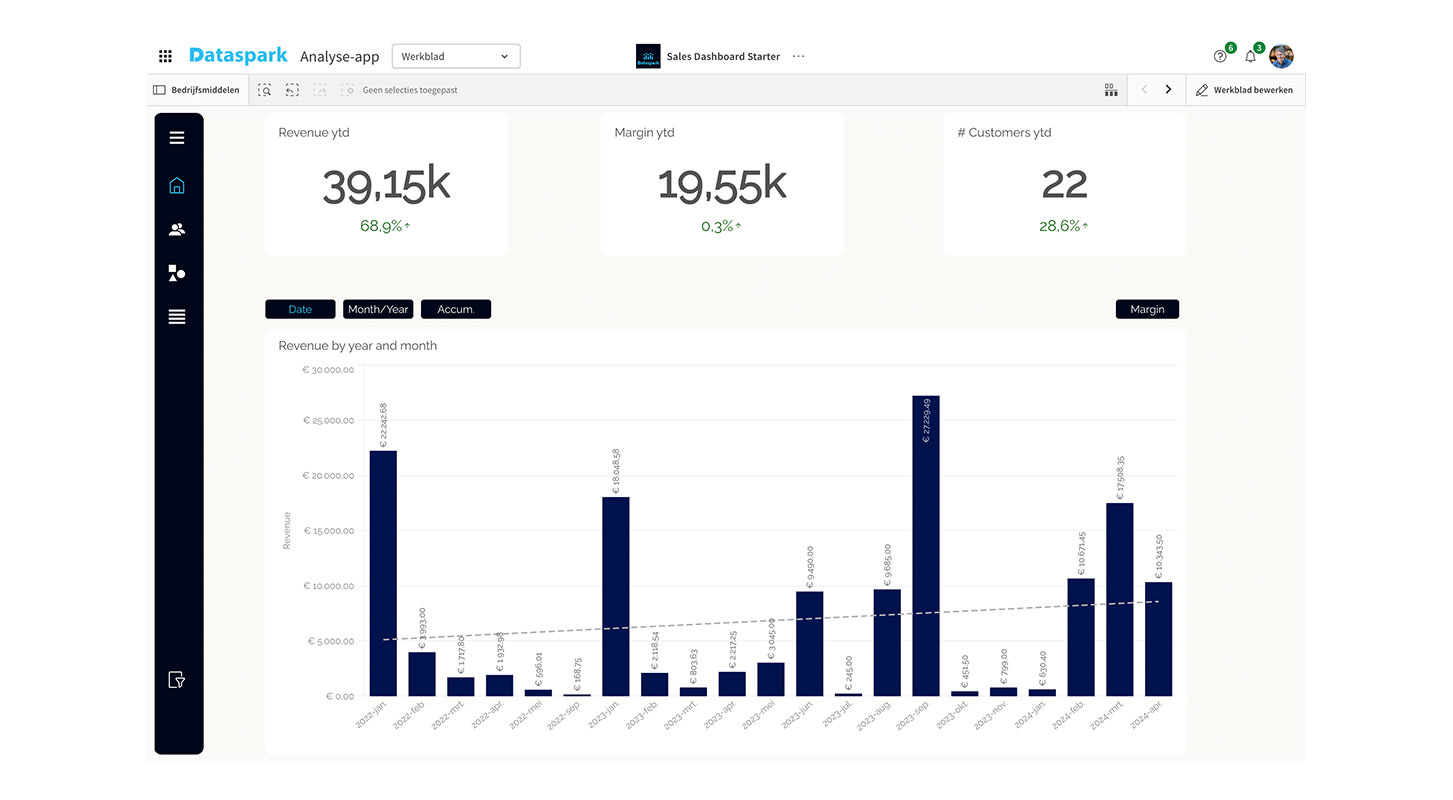Select the Home icon in the sidebar

pyautogui.click(x=177, y=185)
